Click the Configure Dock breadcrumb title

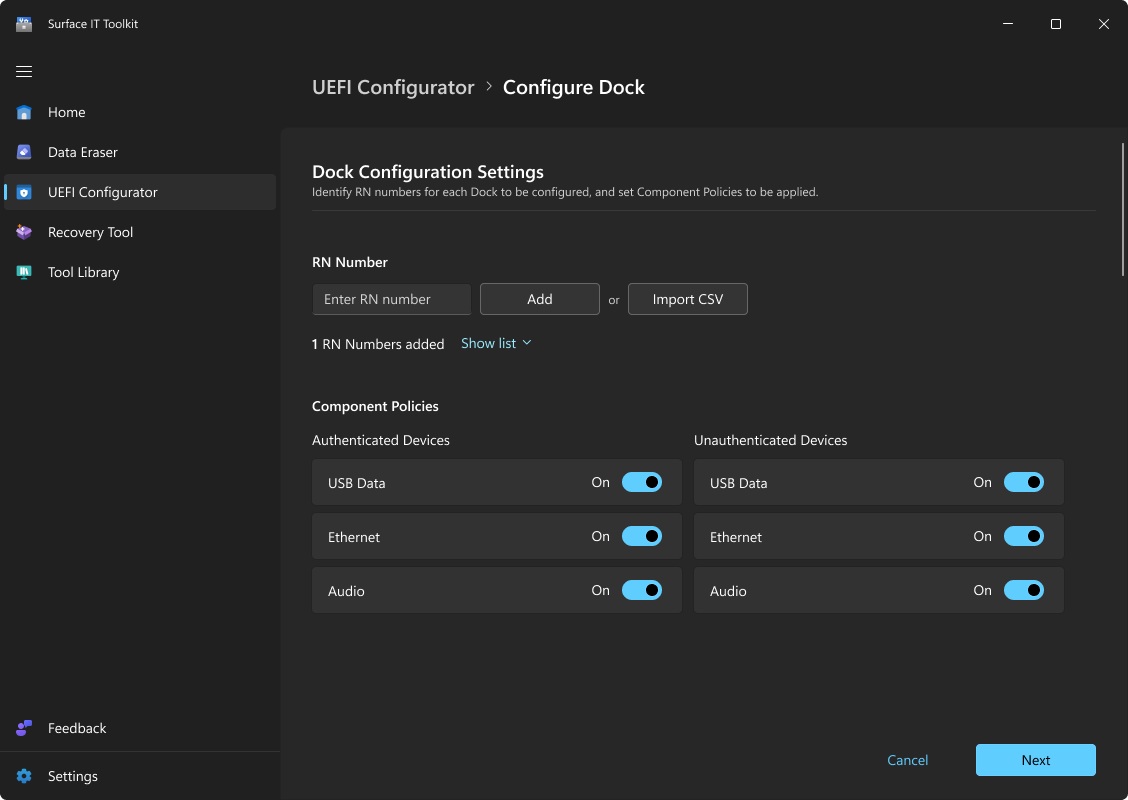tap(573, 87)
